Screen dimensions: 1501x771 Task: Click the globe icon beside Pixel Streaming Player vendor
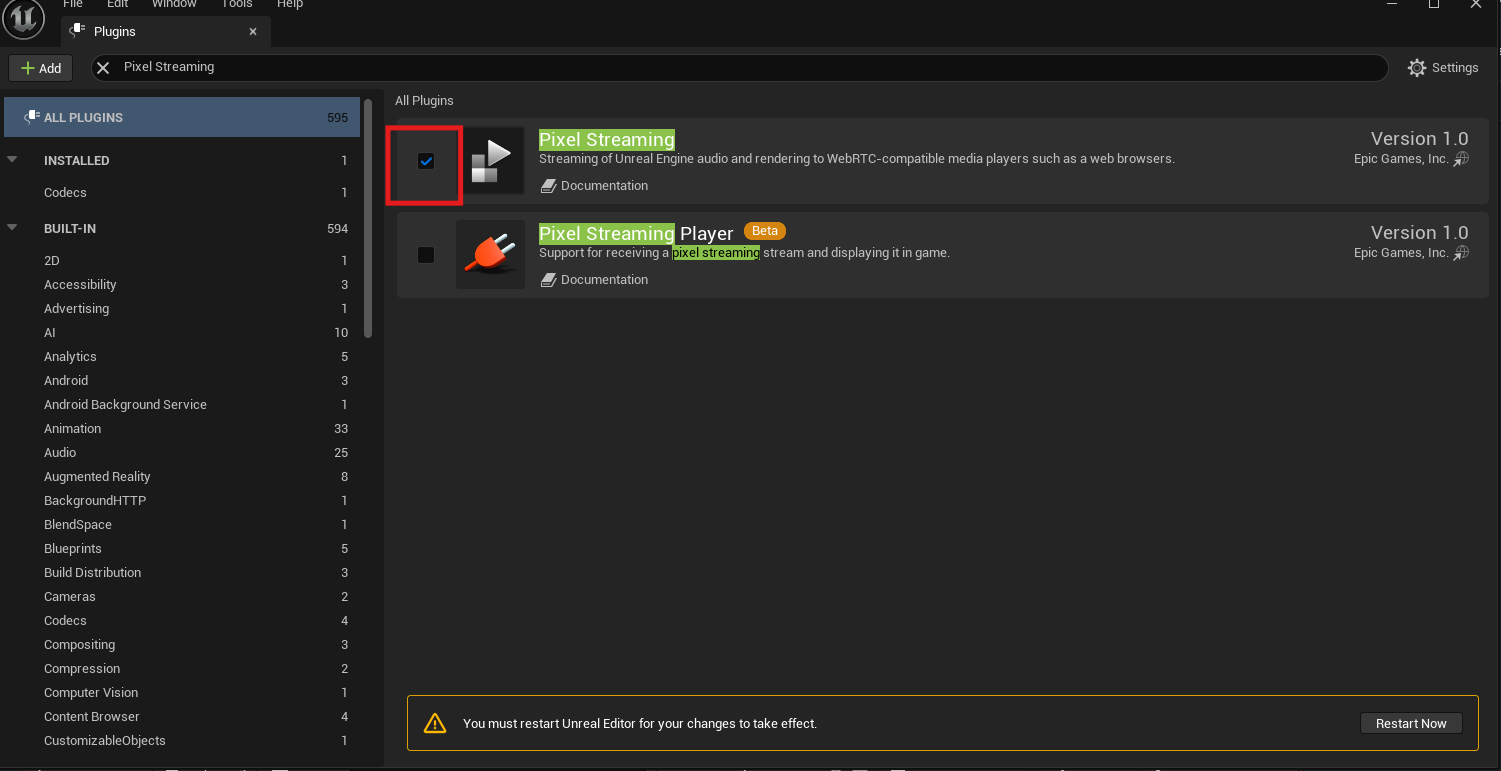tap(1462, 253)
